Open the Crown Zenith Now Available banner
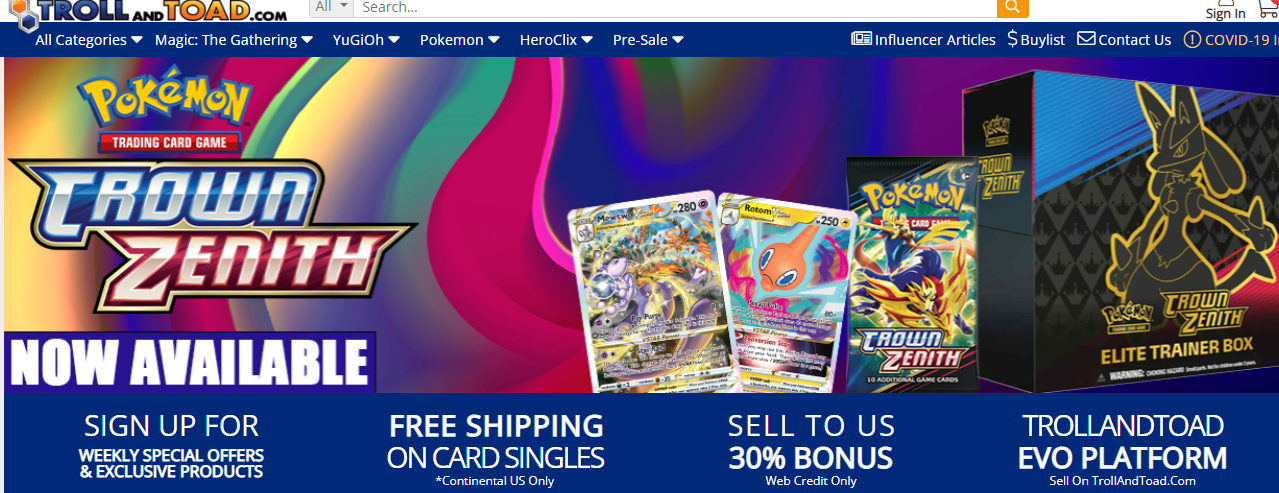 640,225
